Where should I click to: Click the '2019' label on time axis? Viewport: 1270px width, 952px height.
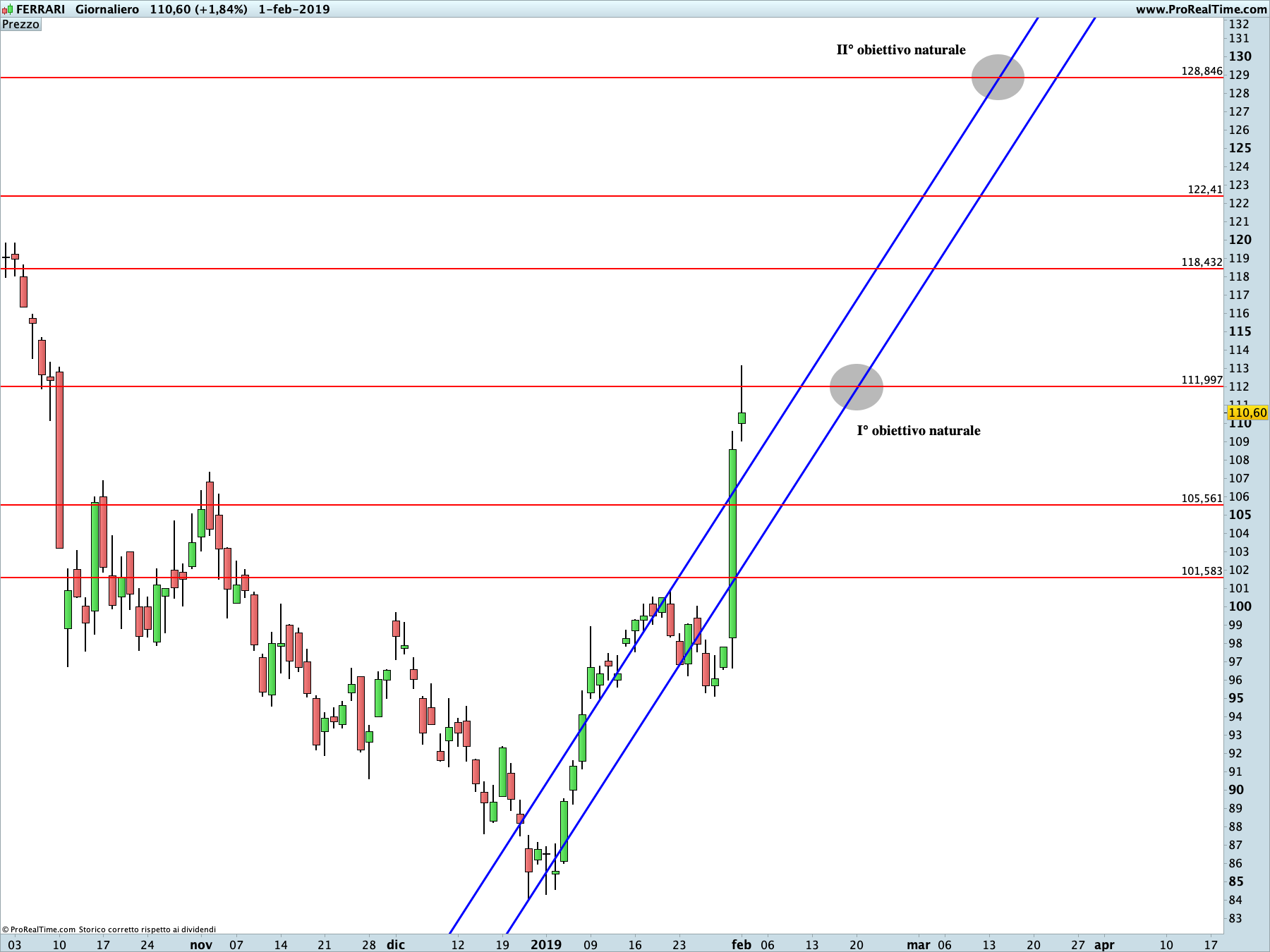pyautogui.click(x=546, y=945)
